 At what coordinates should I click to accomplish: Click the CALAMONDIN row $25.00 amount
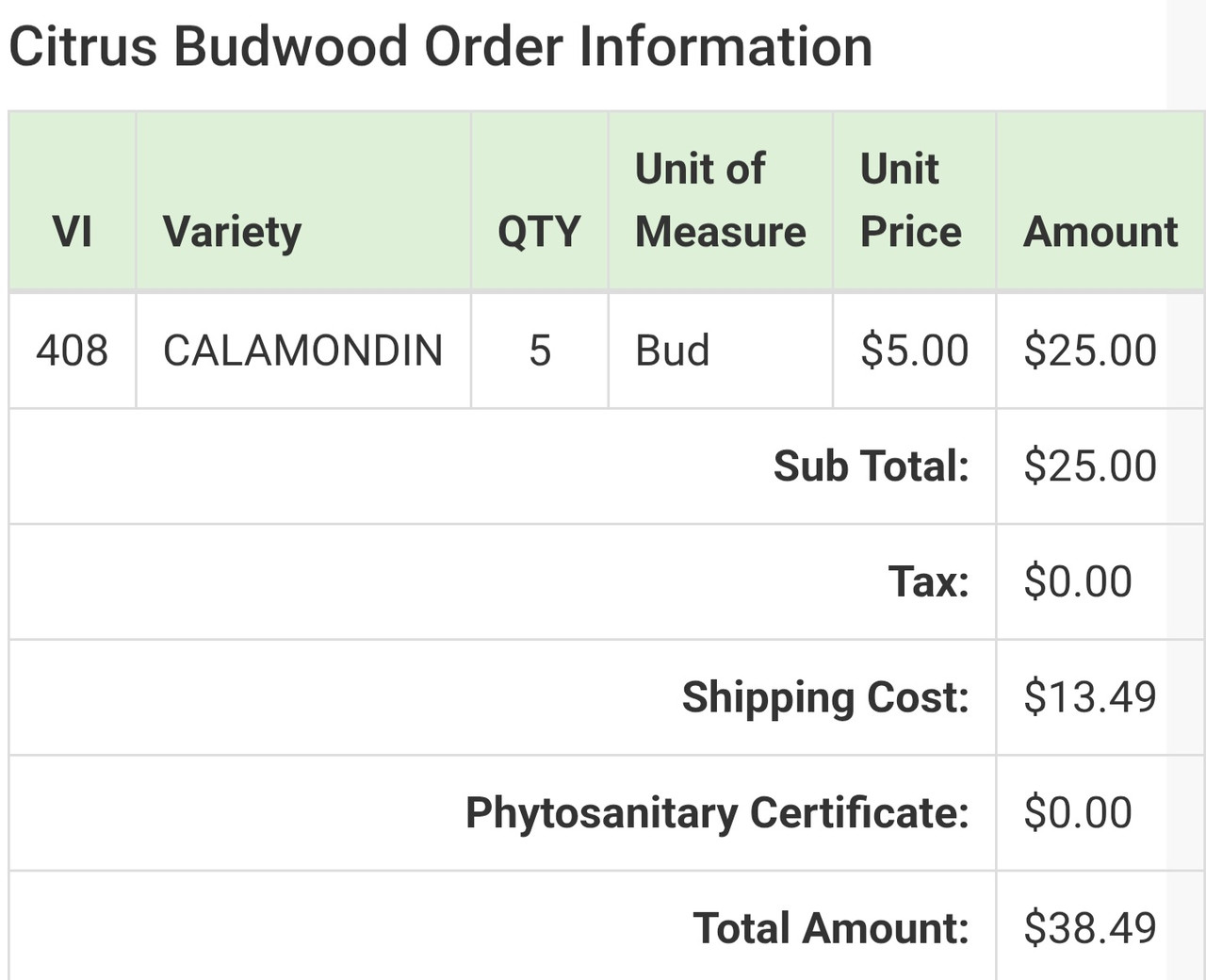(1089, 351)
